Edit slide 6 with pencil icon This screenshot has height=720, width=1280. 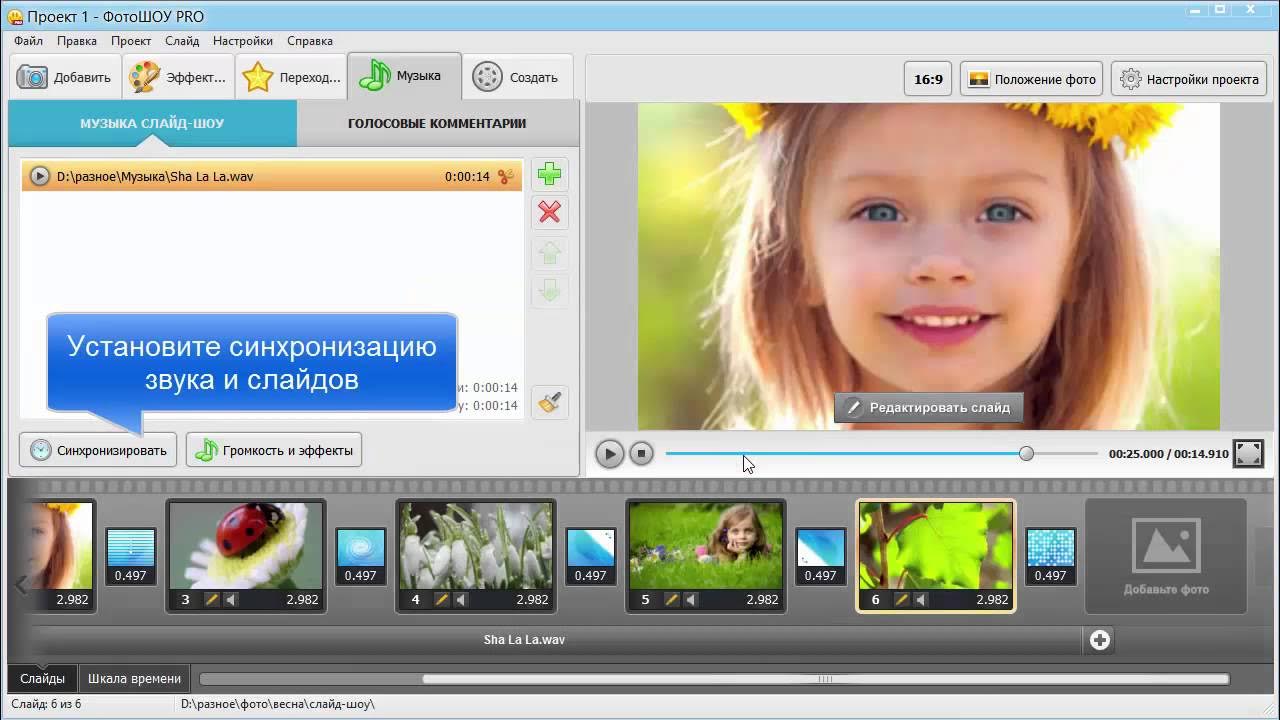coord(902,600)
